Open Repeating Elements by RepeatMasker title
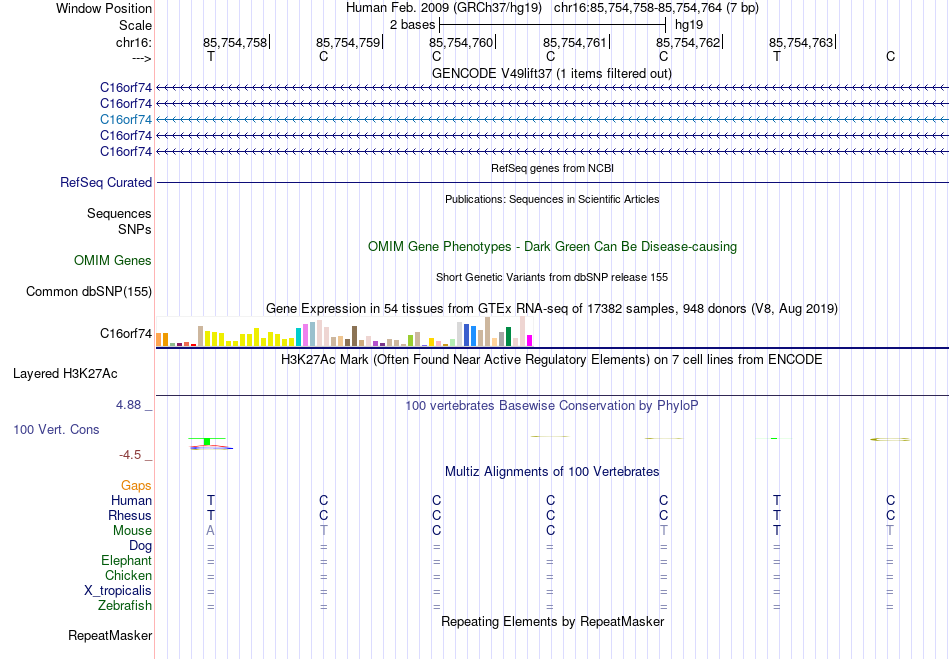Screen dimensions: 950x659 point(552,621)
